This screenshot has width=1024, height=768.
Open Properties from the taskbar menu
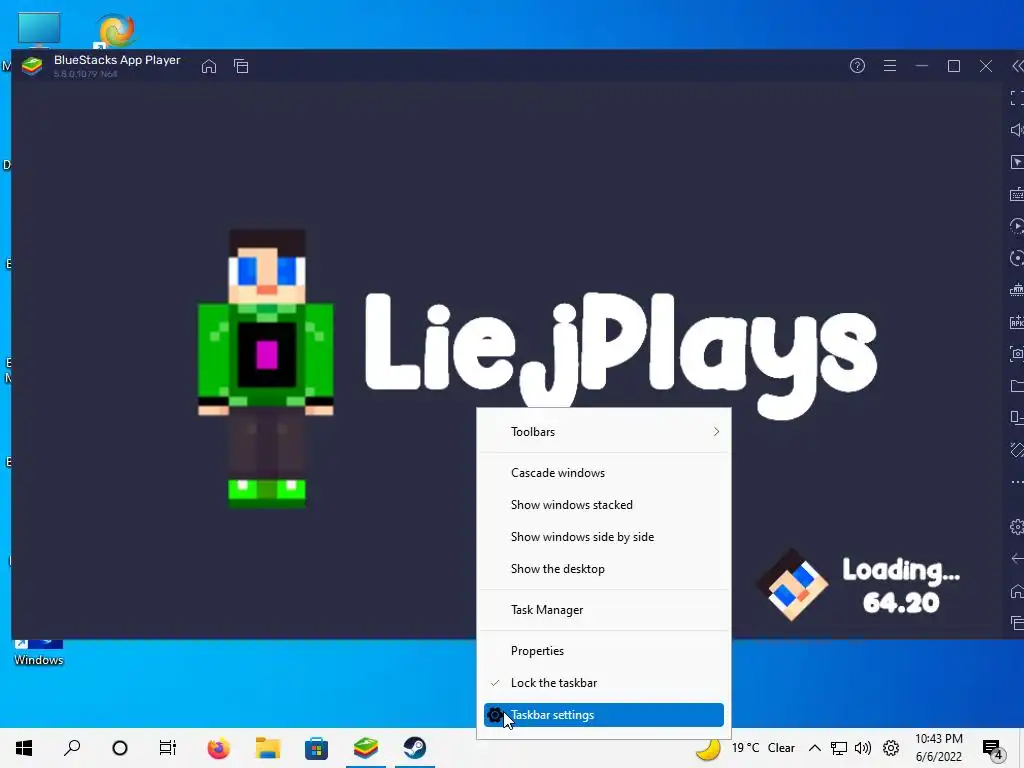[603, 651]
